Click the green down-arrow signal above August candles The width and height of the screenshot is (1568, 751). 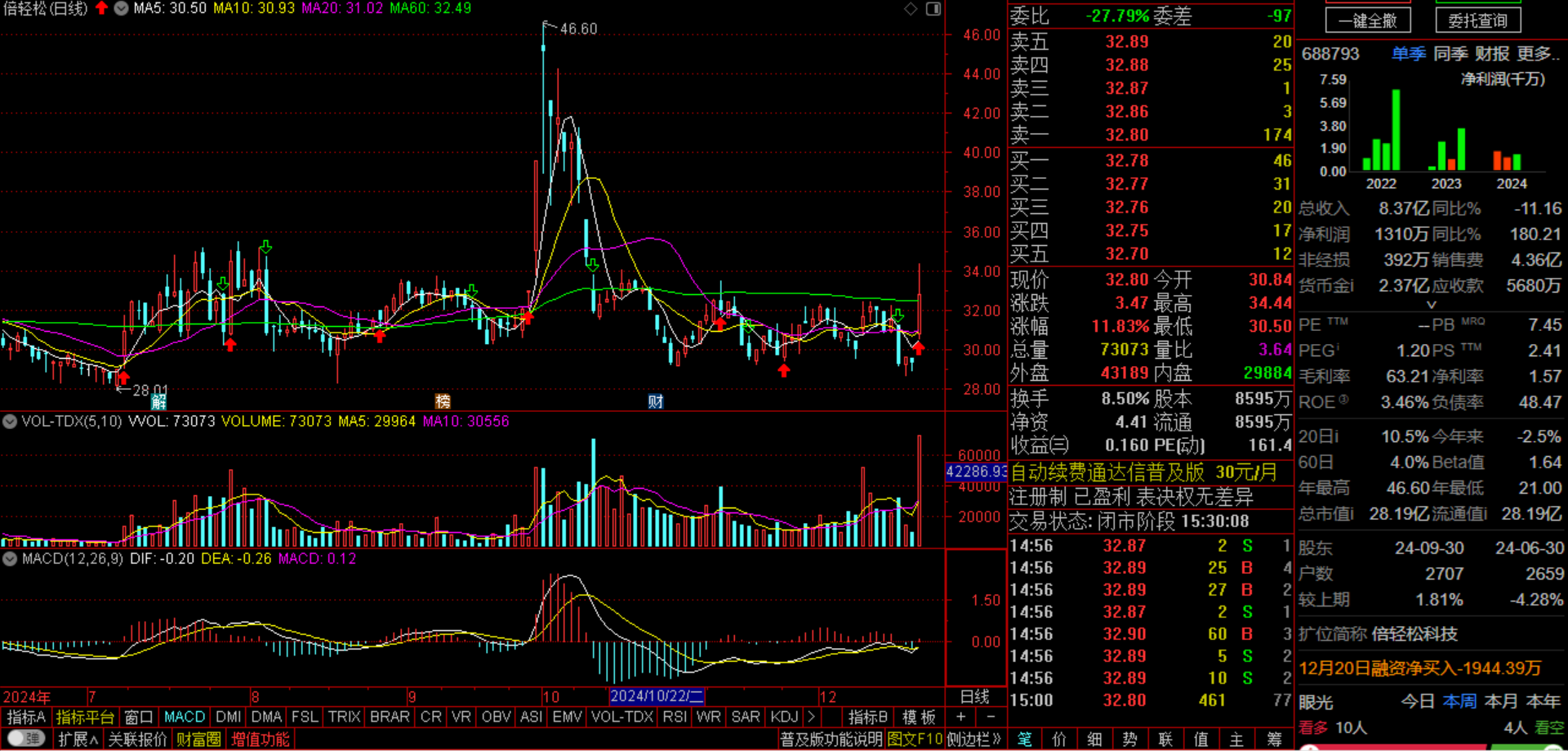coord(265,247)
